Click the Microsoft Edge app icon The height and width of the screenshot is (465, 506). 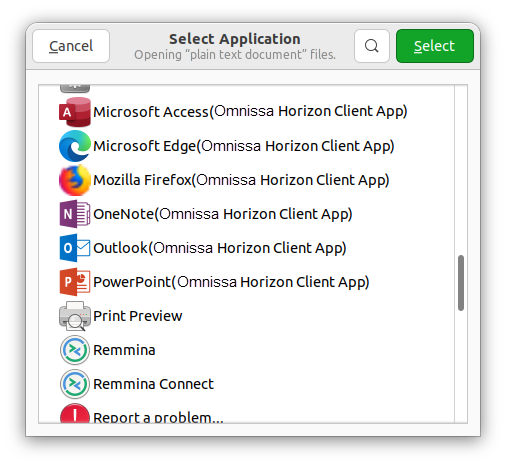(x=75, y=146)
